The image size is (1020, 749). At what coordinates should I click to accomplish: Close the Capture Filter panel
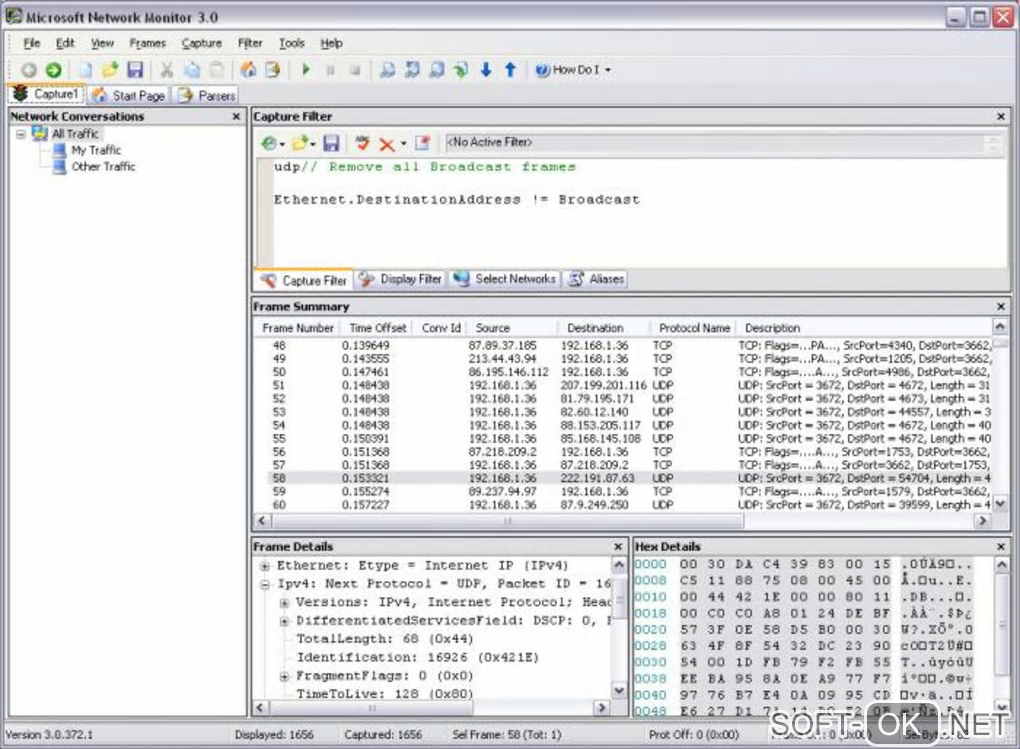[x=1000, y=116]
